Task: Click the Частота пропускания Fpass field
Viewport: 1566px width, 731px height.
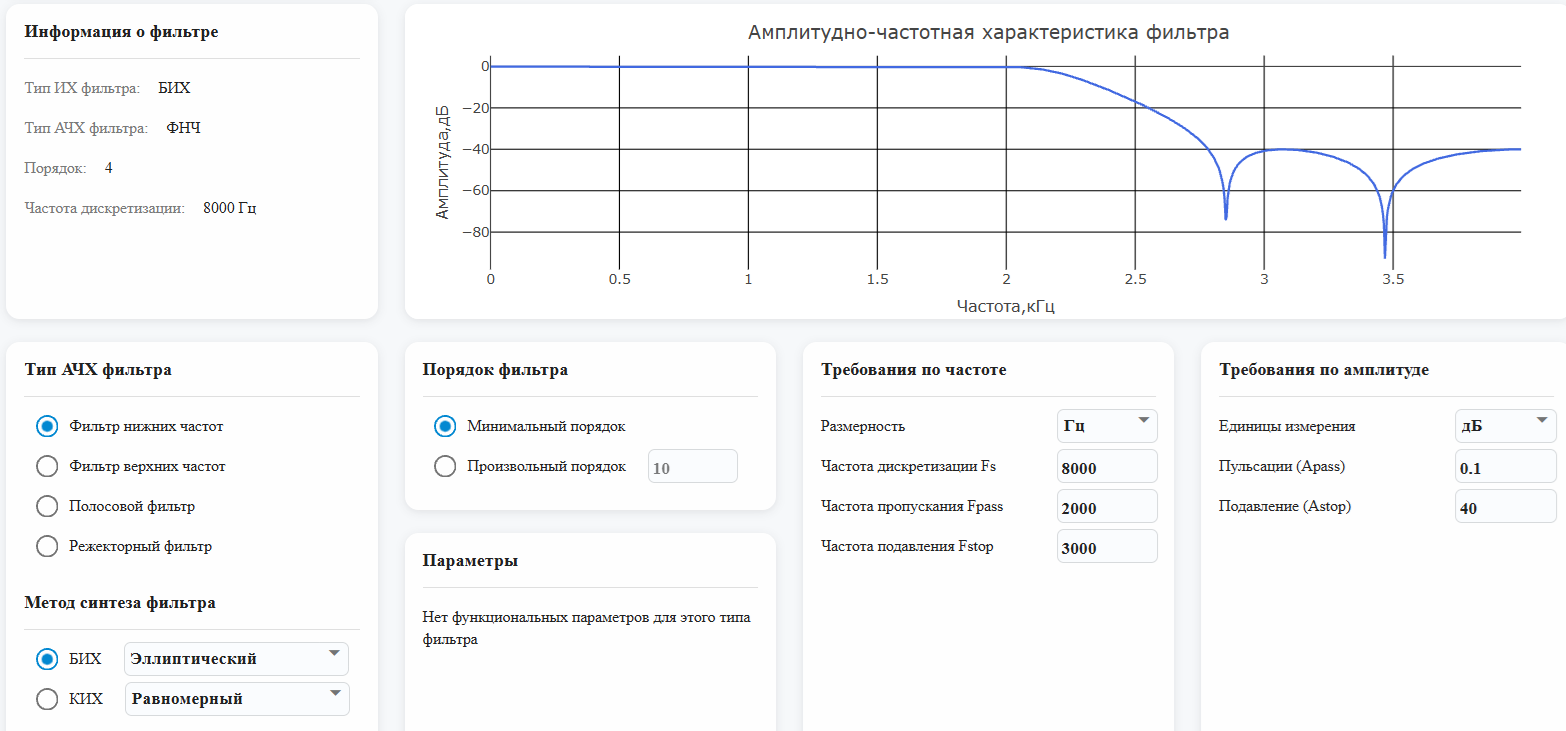Action: [1106, 507]
